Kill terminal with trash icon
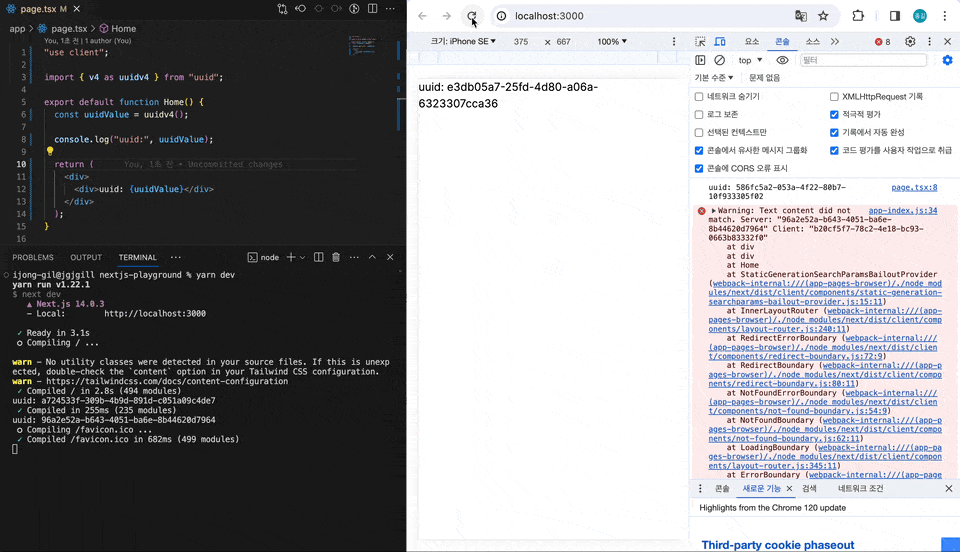Image resolution: width=960 pixels, height=552 pixels. [x=336, y=258]
